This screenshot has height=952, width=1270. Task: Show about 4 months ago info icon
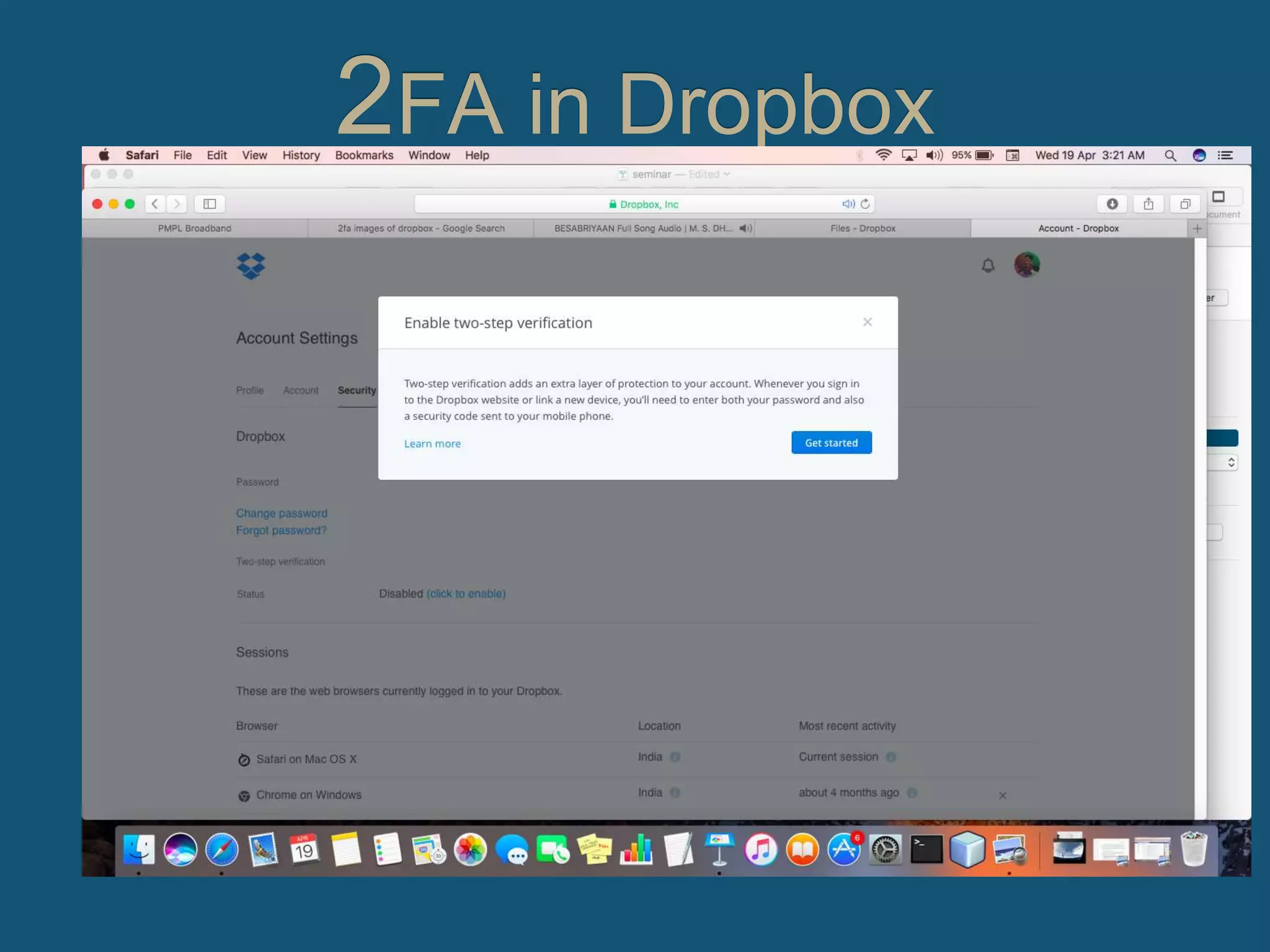[912, 793]
